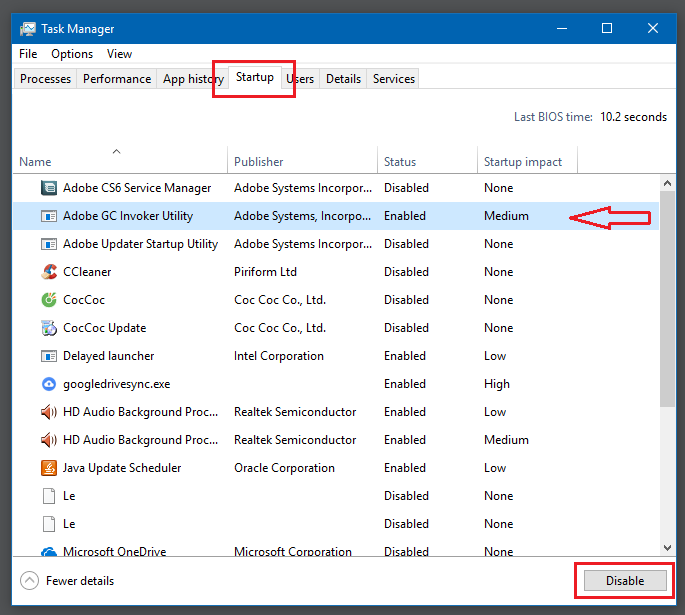685x615 pixels.
Task: Select the Startup tab
Action: point(255,77)
